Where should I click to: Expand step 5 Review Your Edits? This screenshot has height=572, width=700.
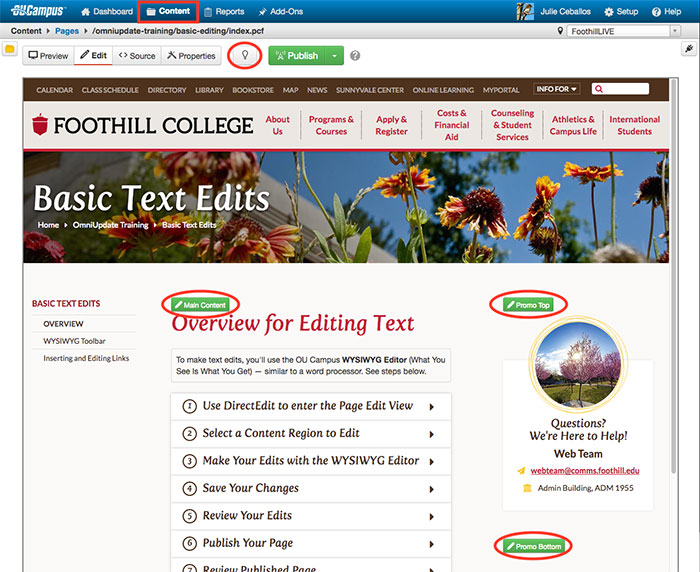[x=311, y=516]
